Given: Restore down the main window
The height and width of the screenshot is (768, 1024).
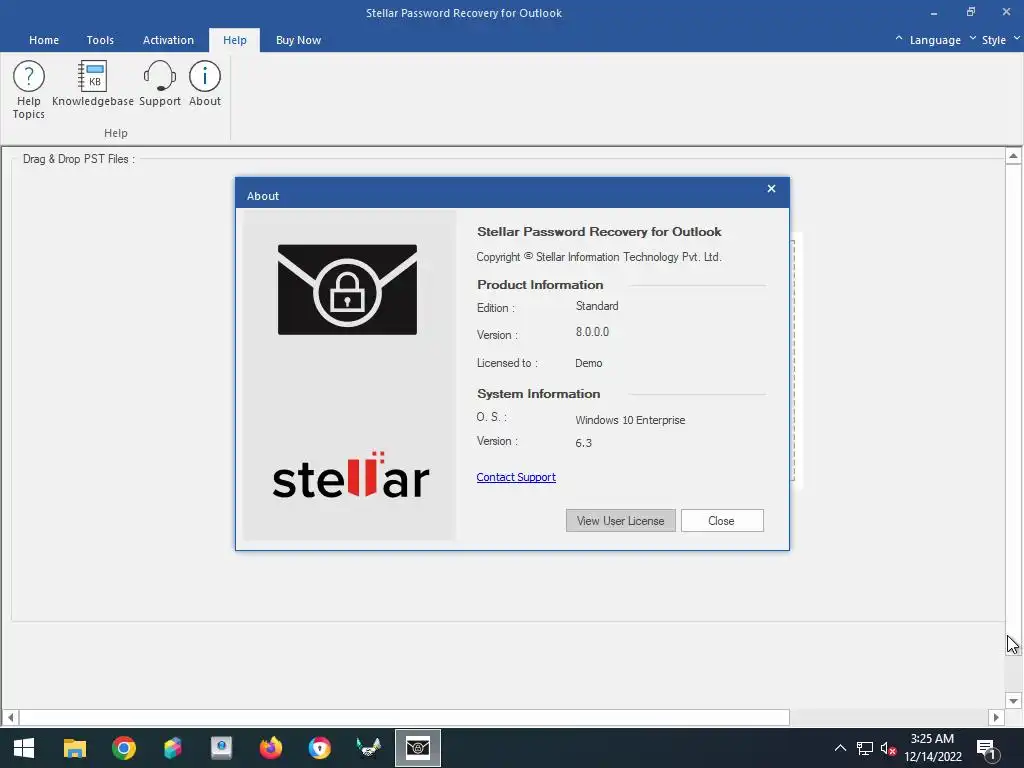Looking at the screenshot, I should tap(970, 12).
